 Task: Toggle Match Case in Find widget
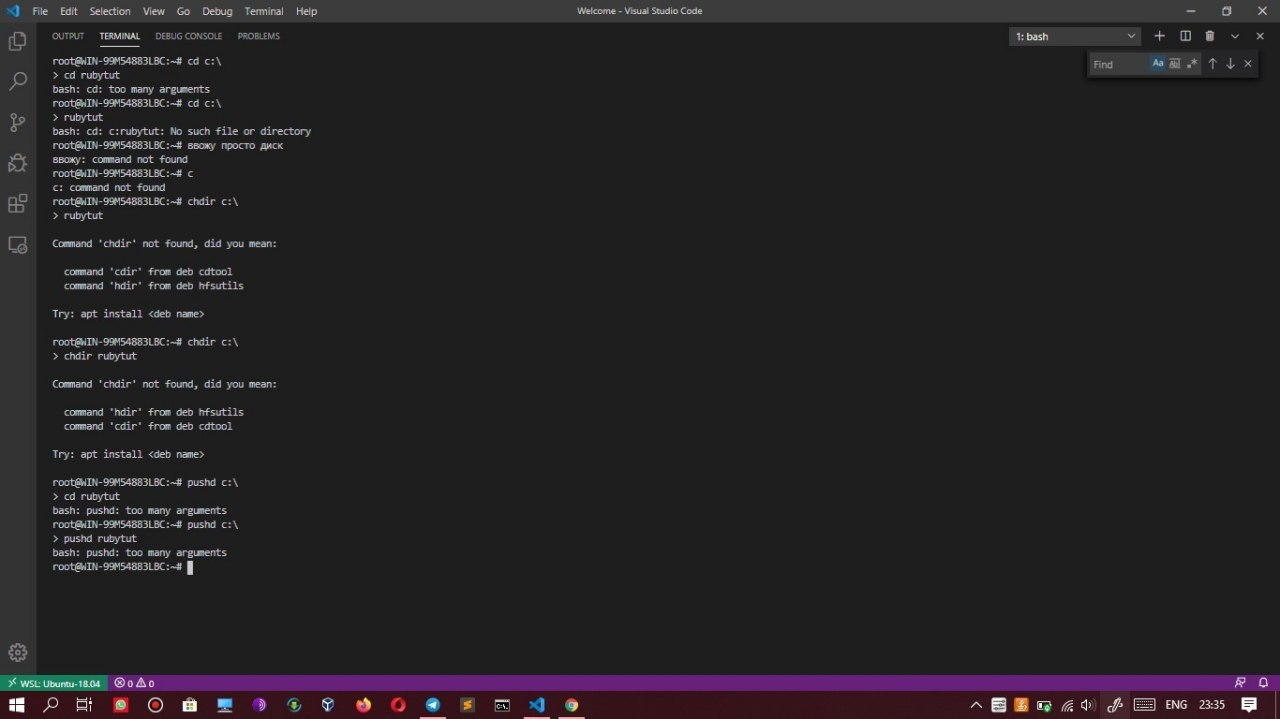pos(1158,64)
